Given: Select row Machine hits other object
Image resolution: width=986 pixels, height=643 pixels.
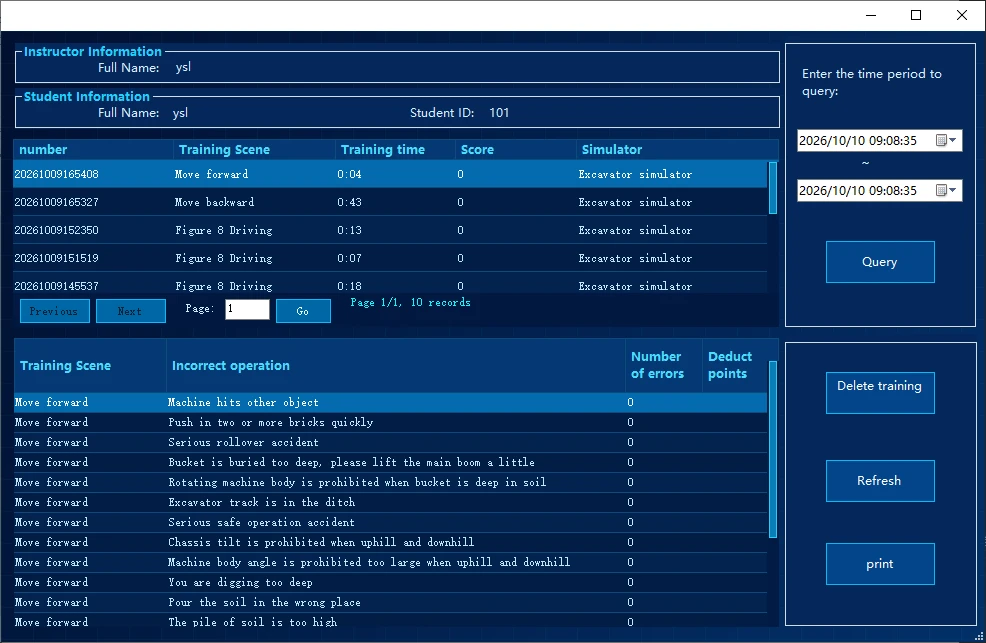Looking at the screenshot, I should pyautogui.click(x=390, y=402).
